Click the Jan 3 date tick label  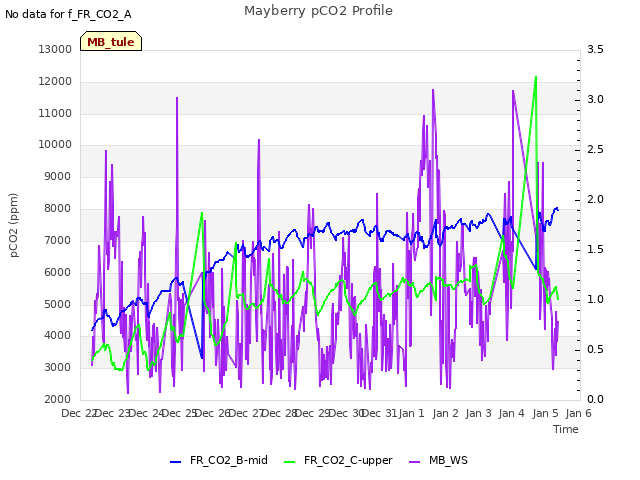[478, 413]
